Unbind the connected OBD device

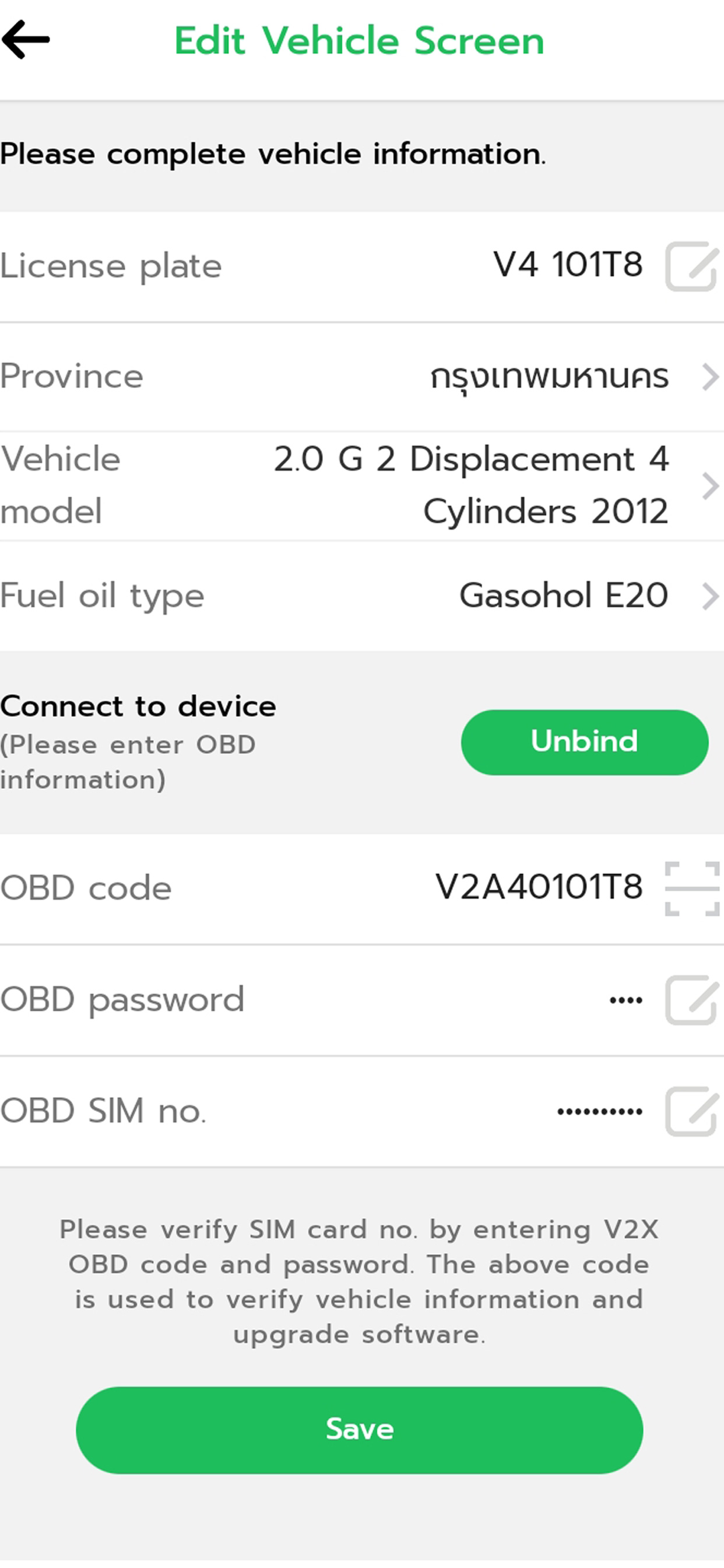coord(585,742)
